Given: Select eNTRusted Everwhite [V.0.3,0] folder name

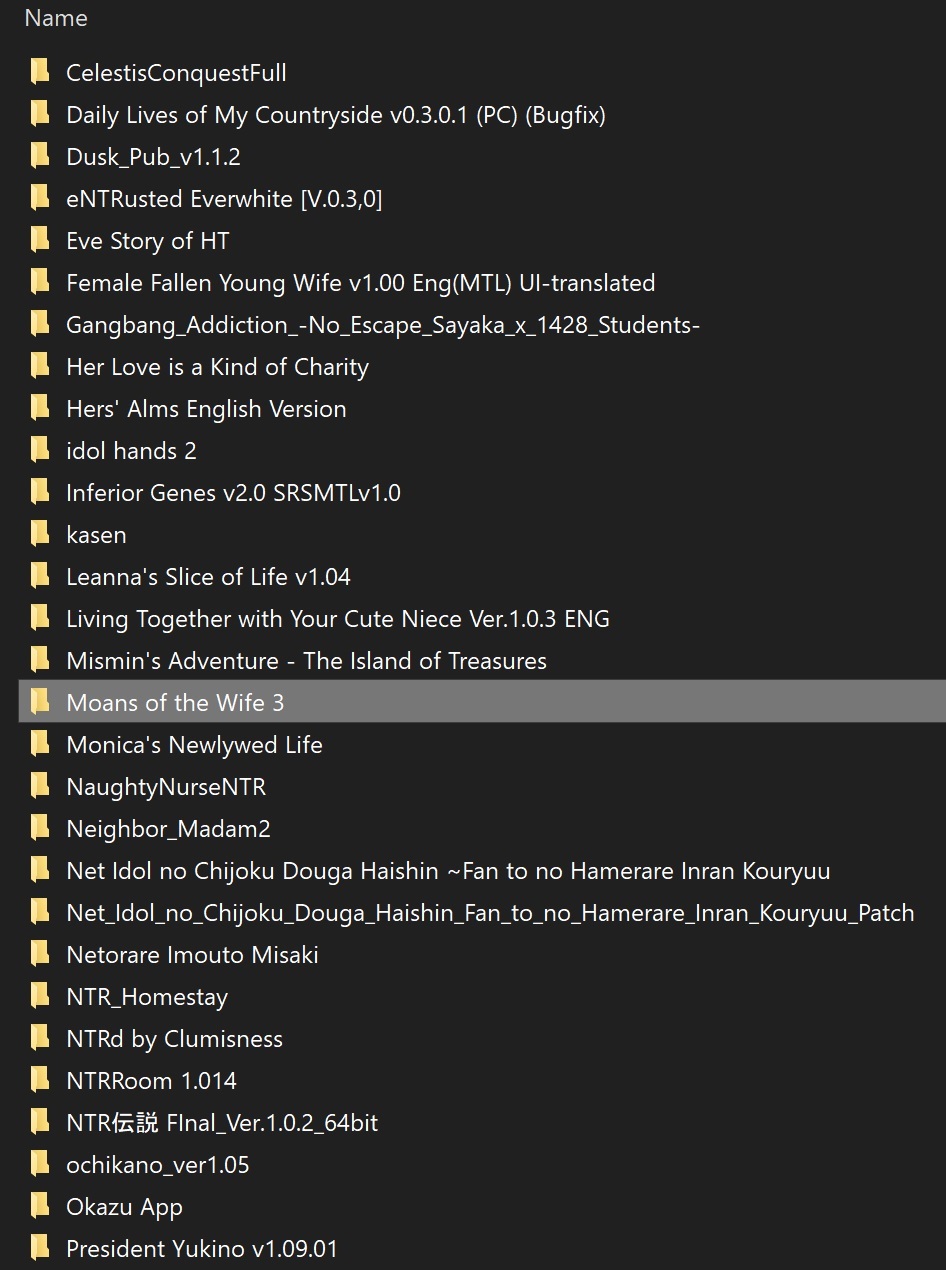Looking at the screenshot, I should tap(224, 199).
